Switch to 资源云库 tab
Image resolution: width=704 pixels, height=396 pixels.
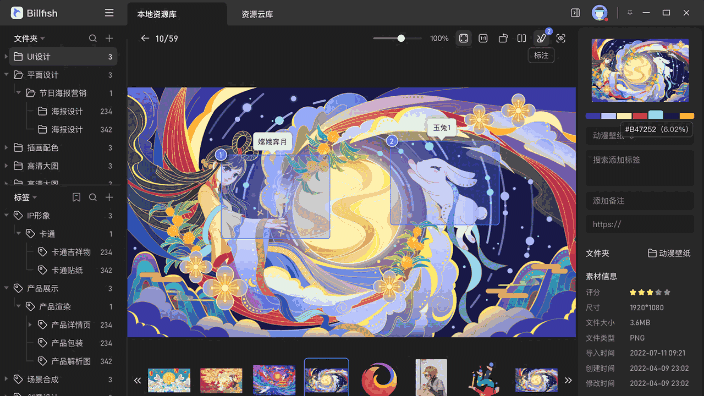point(257,14)
